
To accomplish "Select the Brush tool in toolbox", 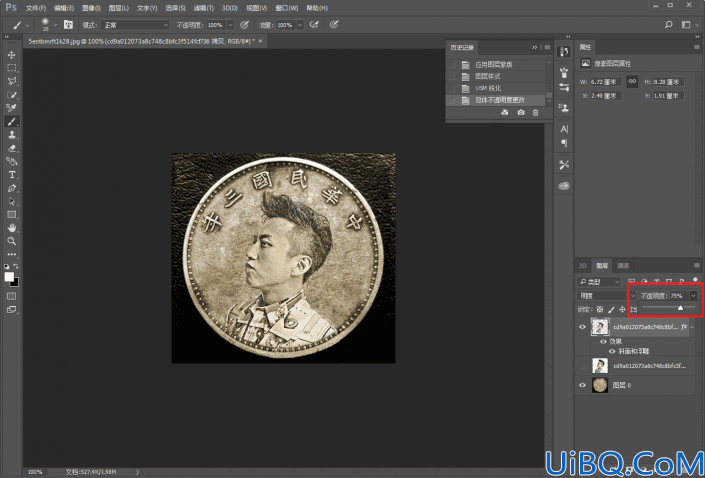I will (12, 121).
